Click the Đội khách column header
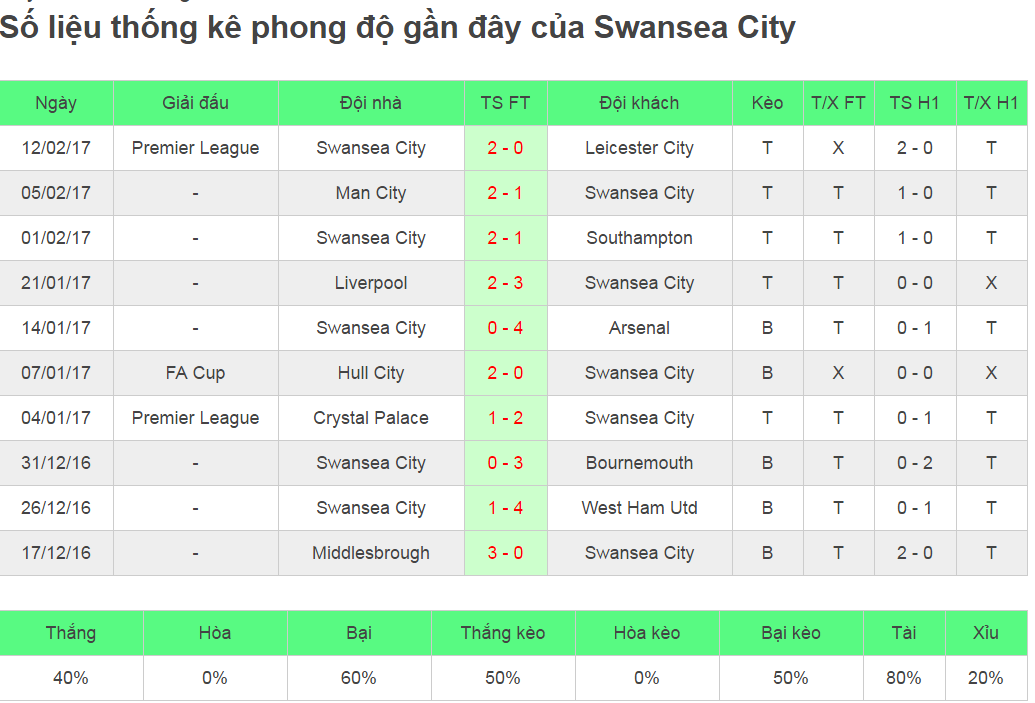The image size is (1035, 703). click(639, 103)
